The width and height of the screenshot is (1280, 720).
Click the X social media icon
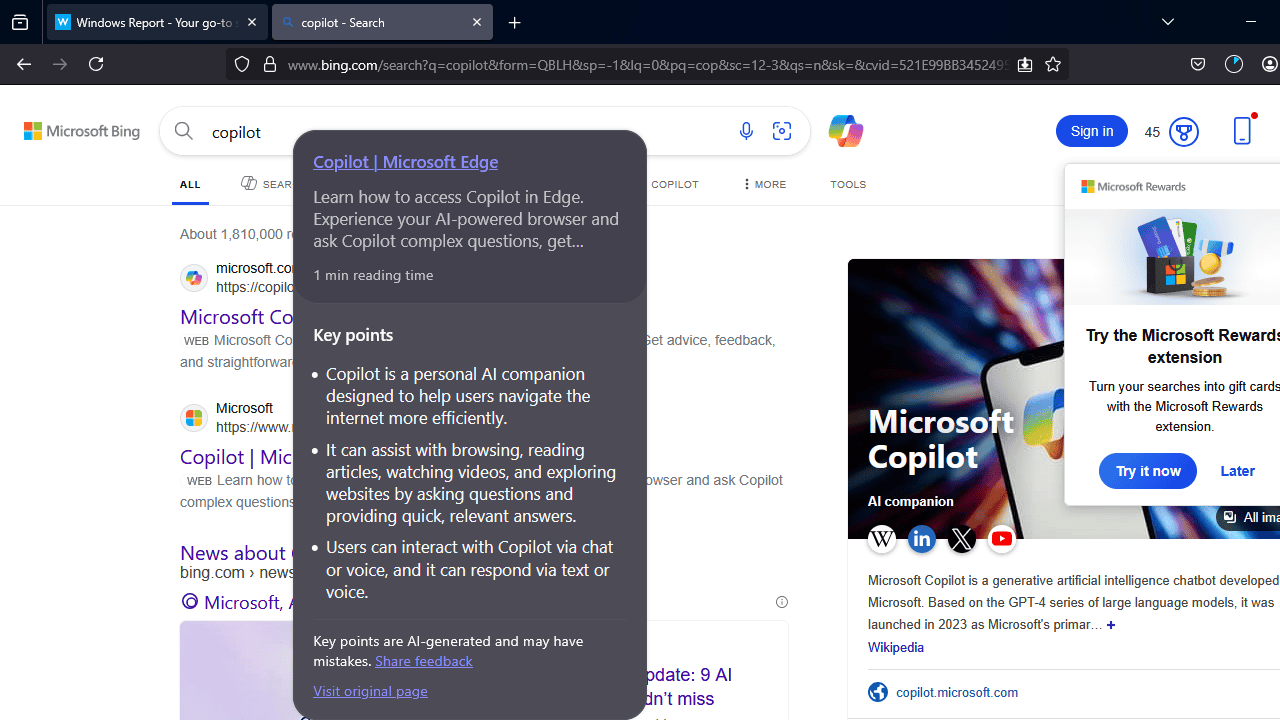[x=962, y=539]
